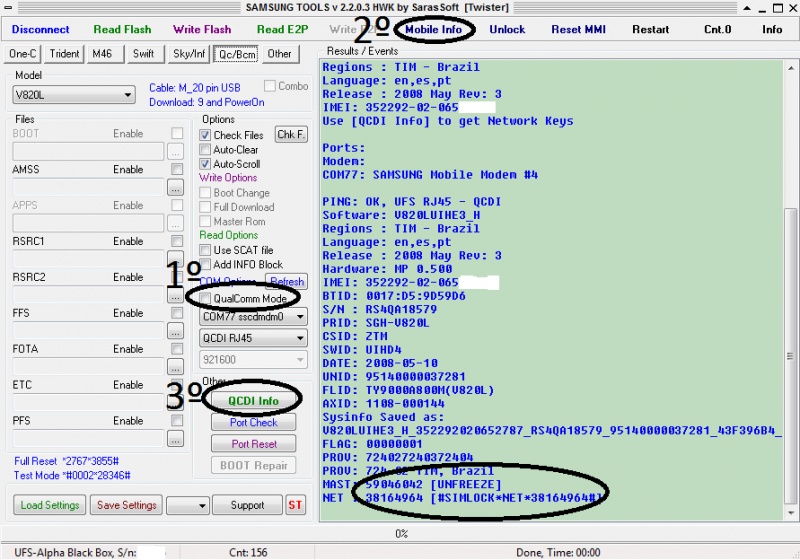Click FFS file path field
Image resolution: width=800 pixels, height=560 pixels.
(x=88, y=331)
